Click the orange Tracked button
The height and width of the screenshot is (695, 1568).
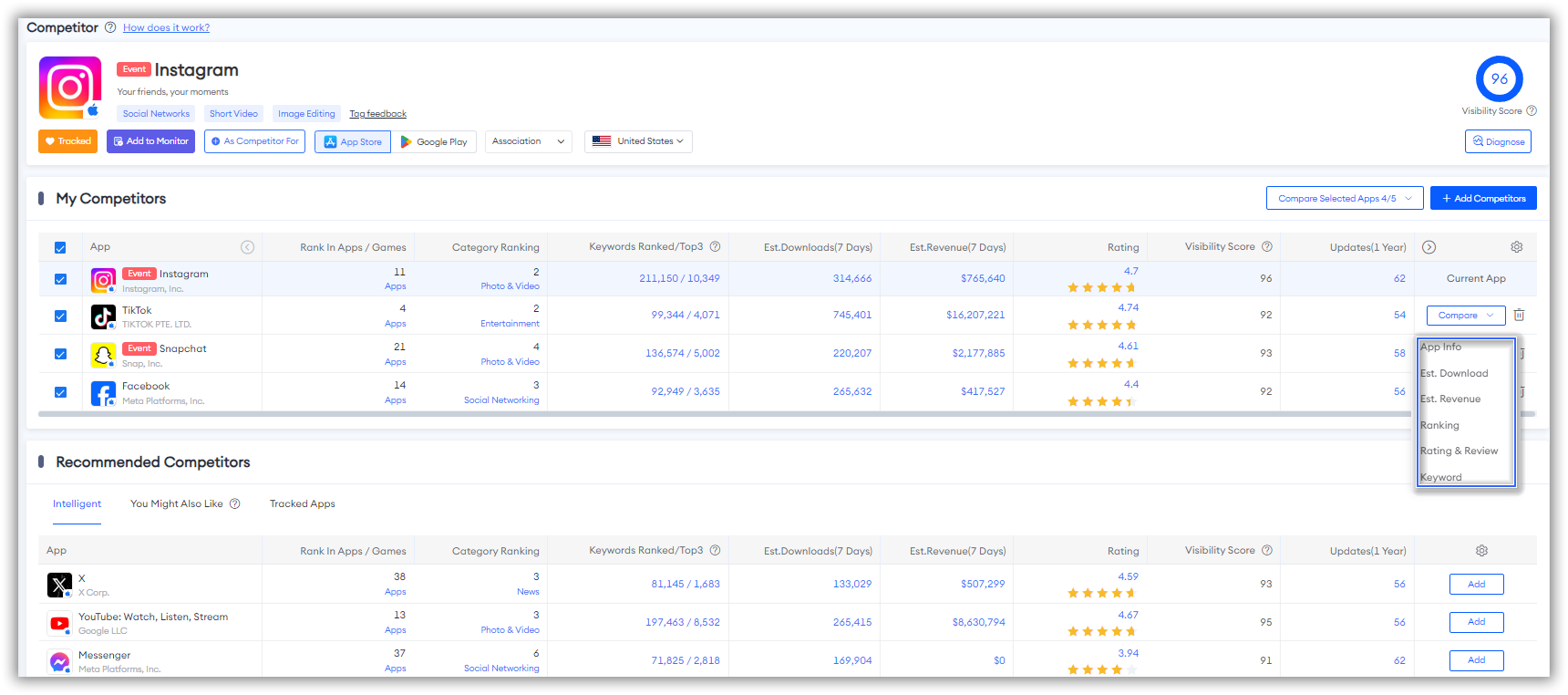(67, 141)
